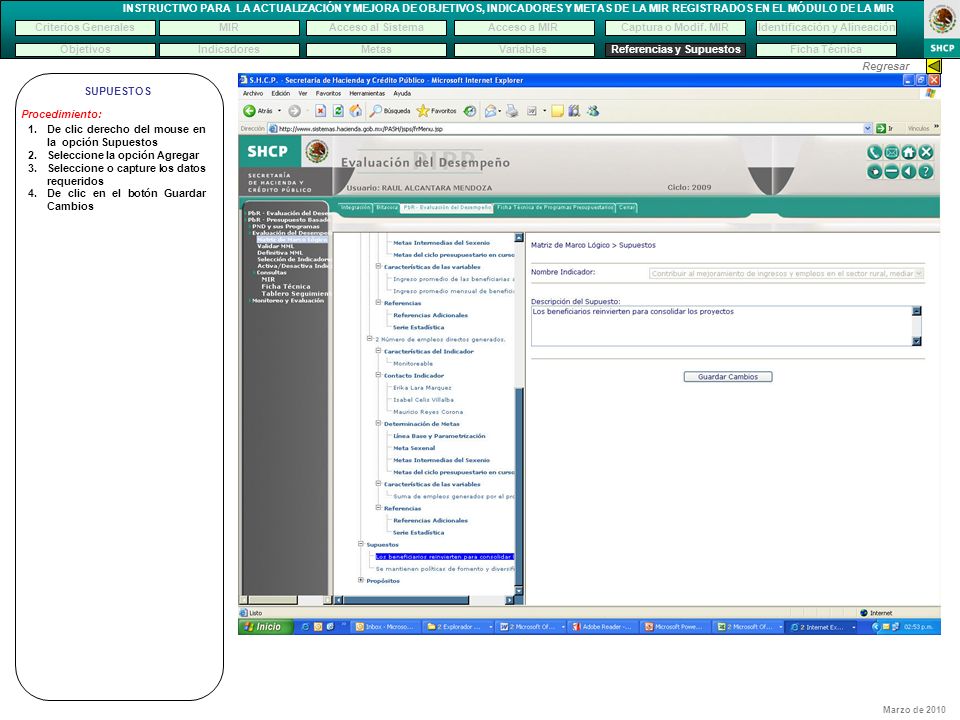
Task: Open Ficha Técnica de Programas Presupuestarios tab
Action: pos(555,208)
